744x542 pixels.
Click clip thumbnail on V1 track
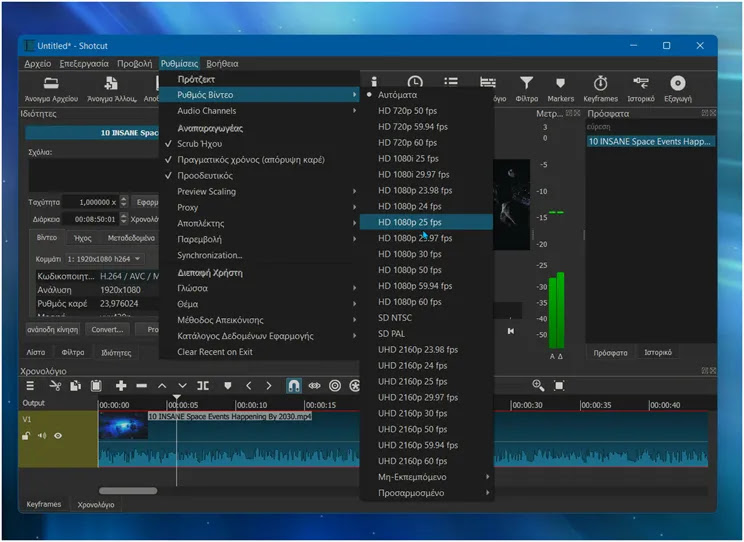[123, 425]
